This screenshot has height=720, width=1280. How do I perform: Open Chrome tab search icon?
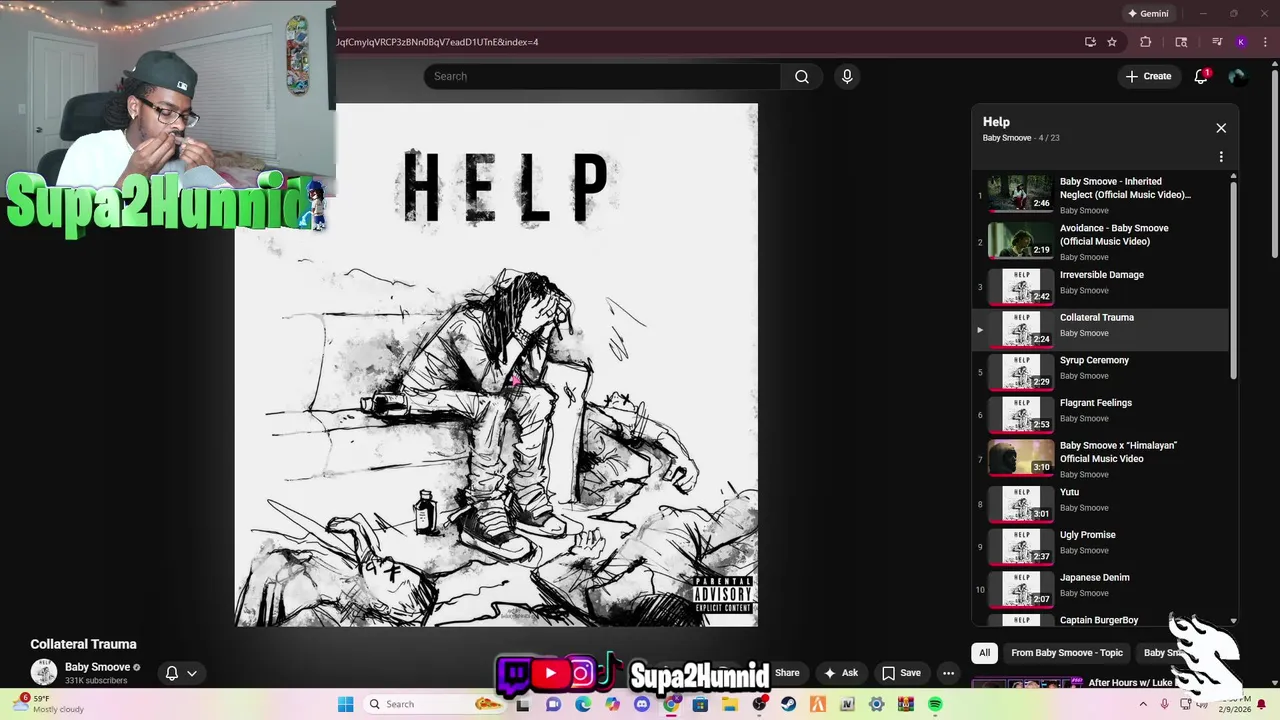(1181, 42)
